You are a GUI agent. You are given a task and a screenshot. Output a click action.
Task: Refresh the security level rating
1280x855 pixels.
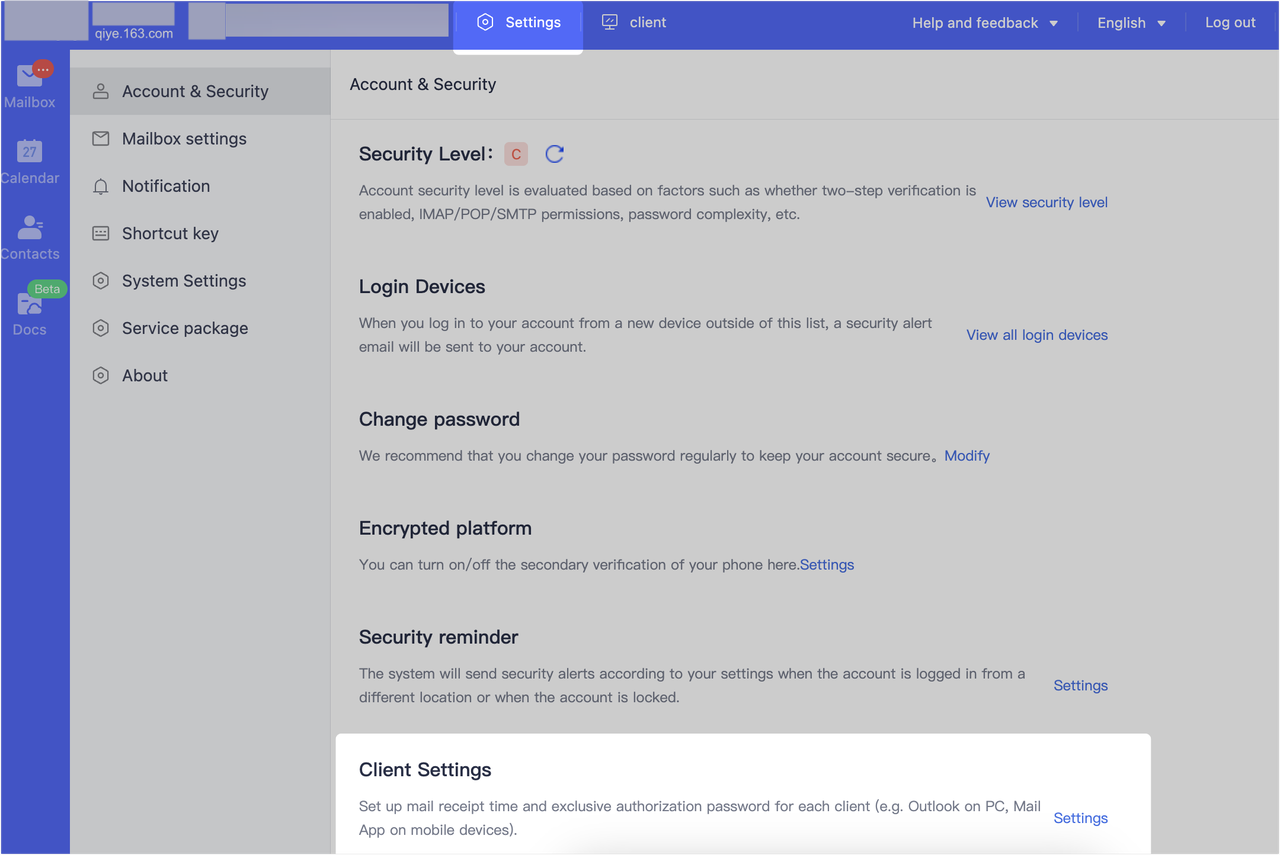[554, 153]
